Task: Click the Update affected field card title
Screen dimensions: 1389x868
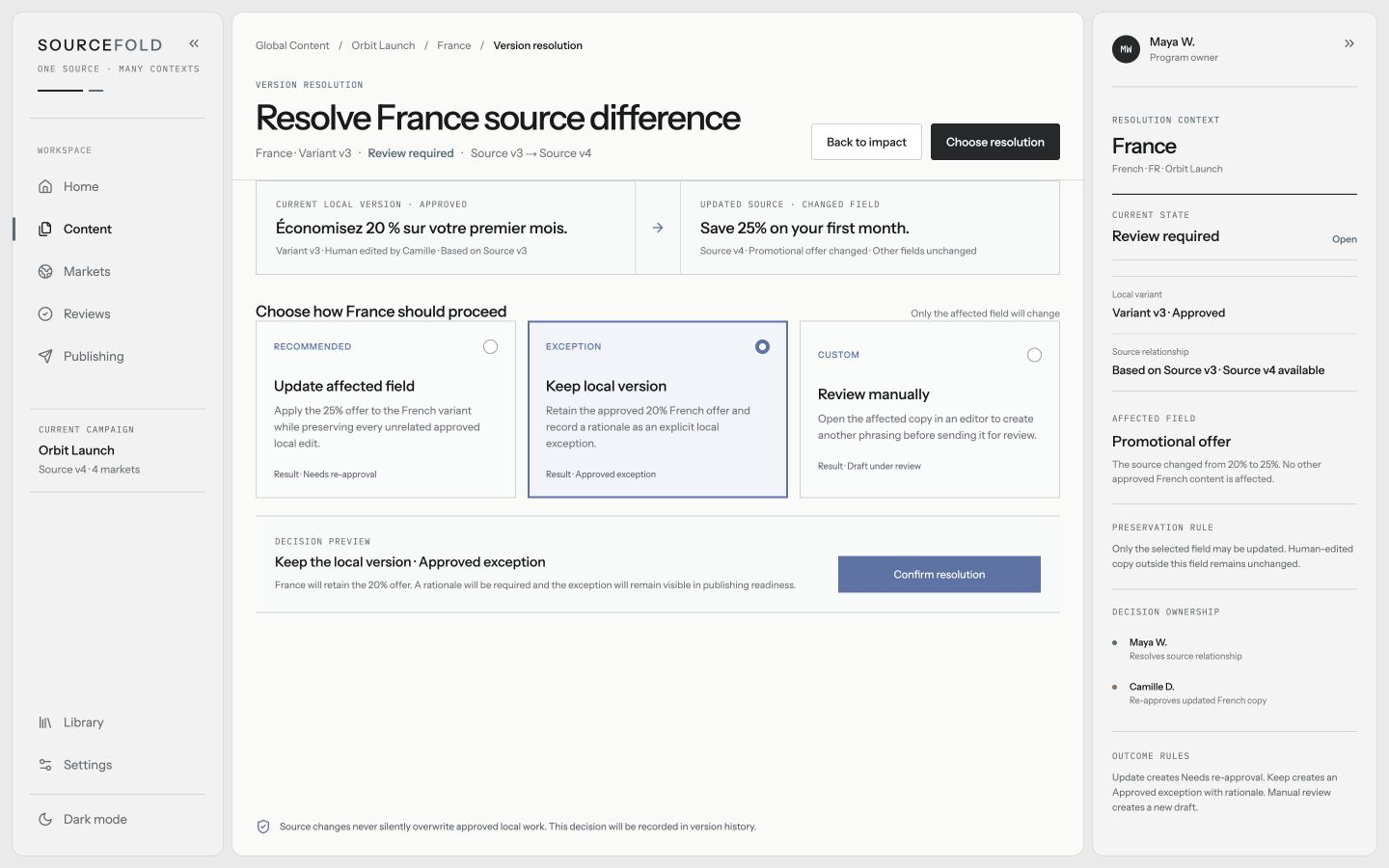Action: coord(344,386)
